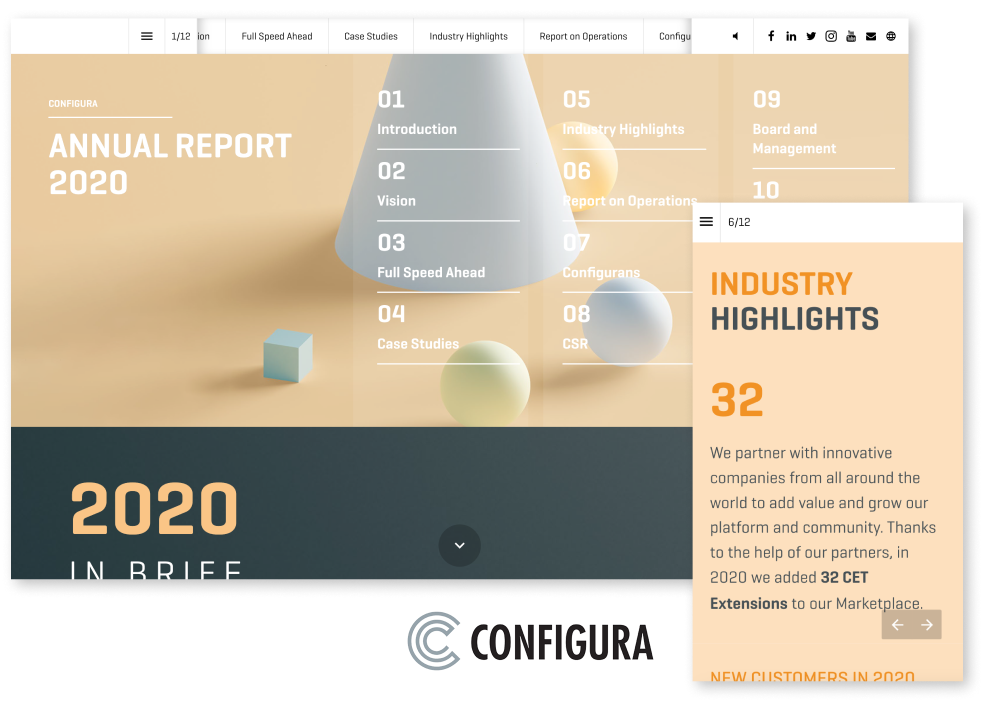
Task: Open the globe language selector
Action: coord(891,36)
